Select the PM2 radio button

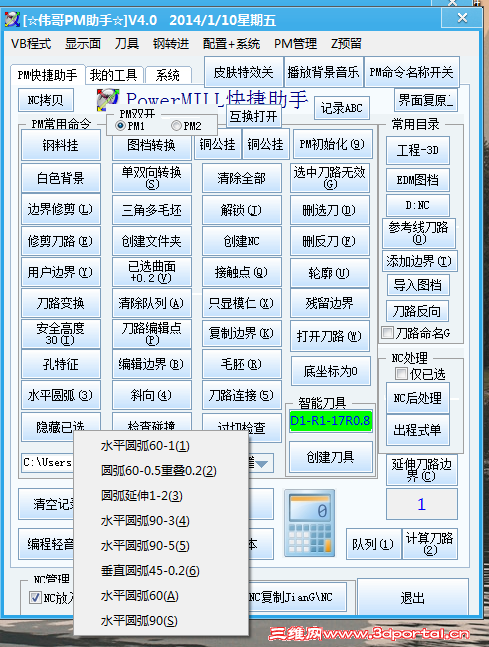[x=176, y=125]
